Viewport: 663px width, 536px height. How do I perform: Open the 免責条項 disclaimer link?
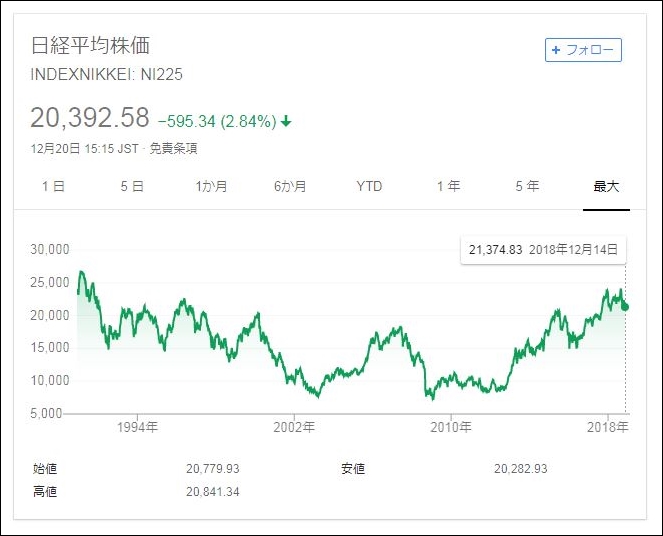click(x=173, y=148)
